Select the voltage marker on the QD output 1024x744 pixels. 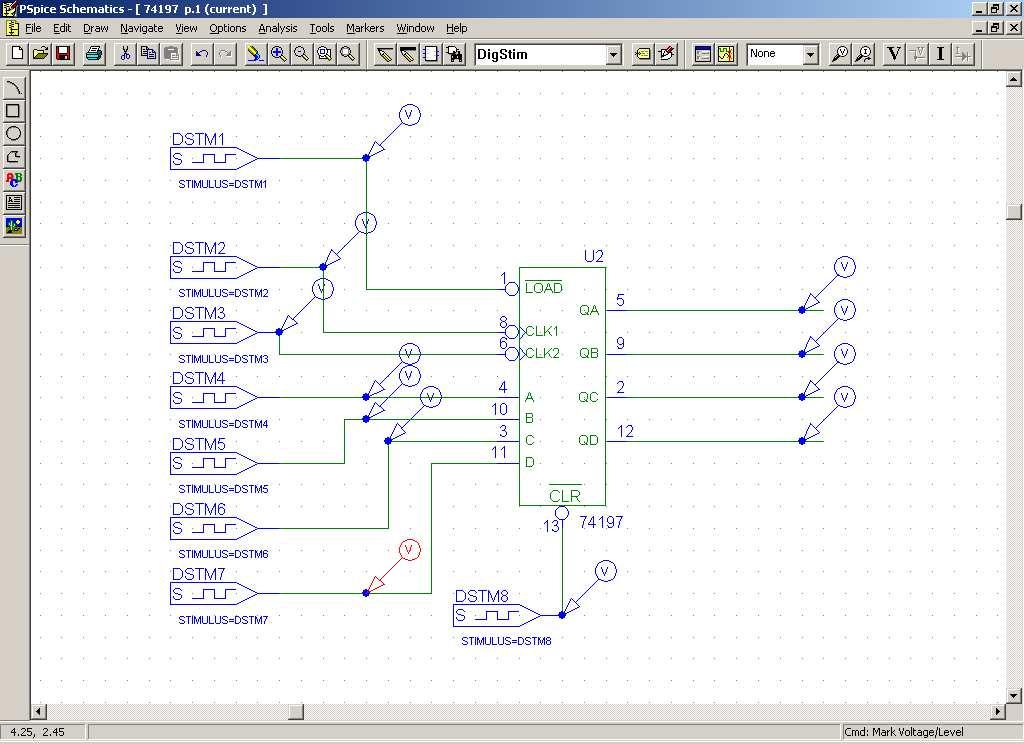(827, 415)
